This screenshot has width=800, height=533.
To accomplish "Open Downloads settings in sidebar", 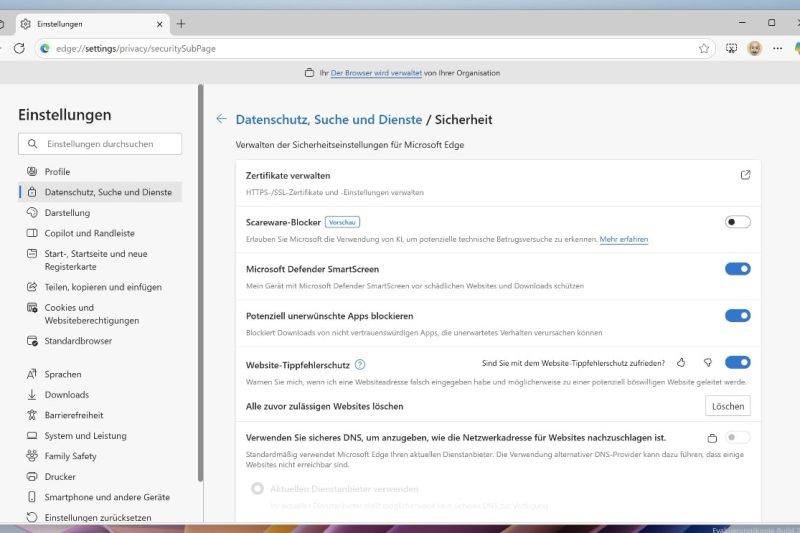I will click(100, 395).
